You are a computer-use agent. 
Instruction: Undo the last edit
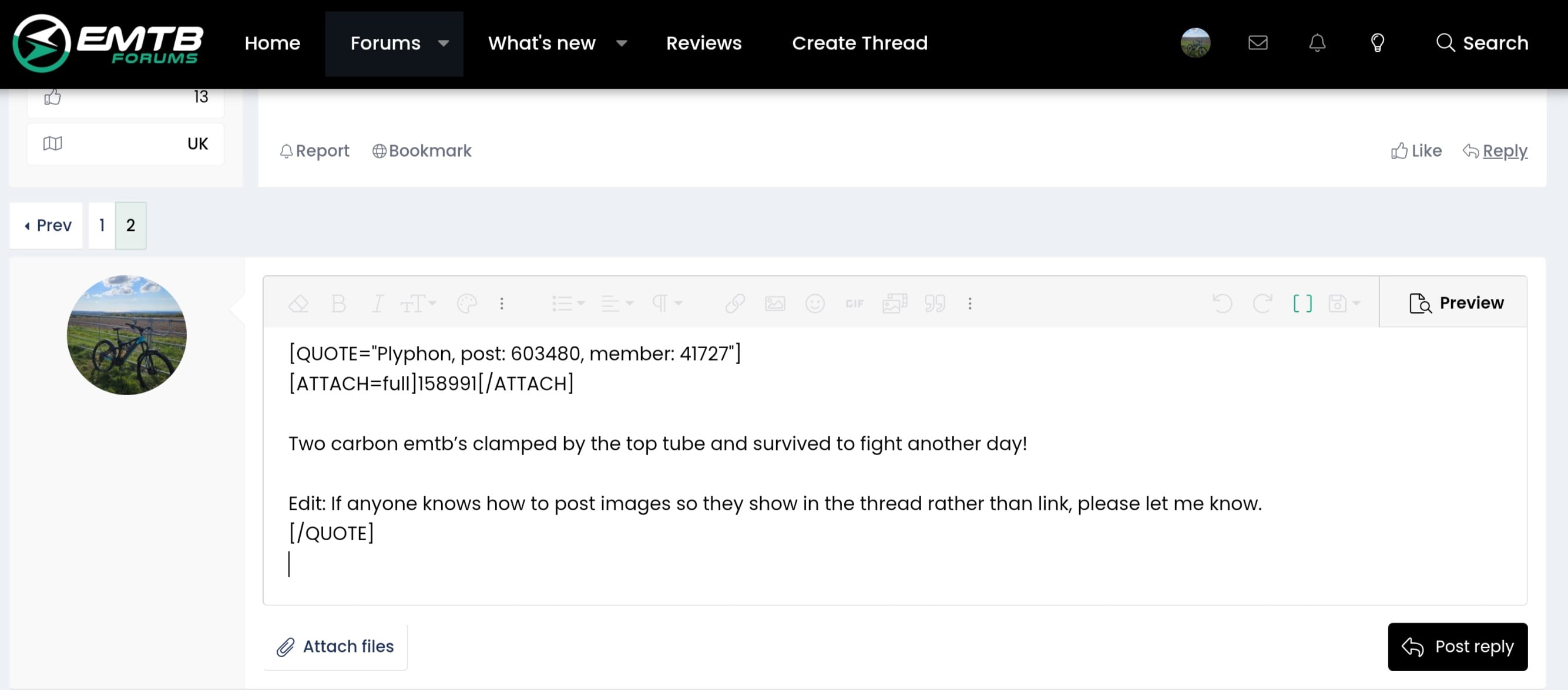1222,303
